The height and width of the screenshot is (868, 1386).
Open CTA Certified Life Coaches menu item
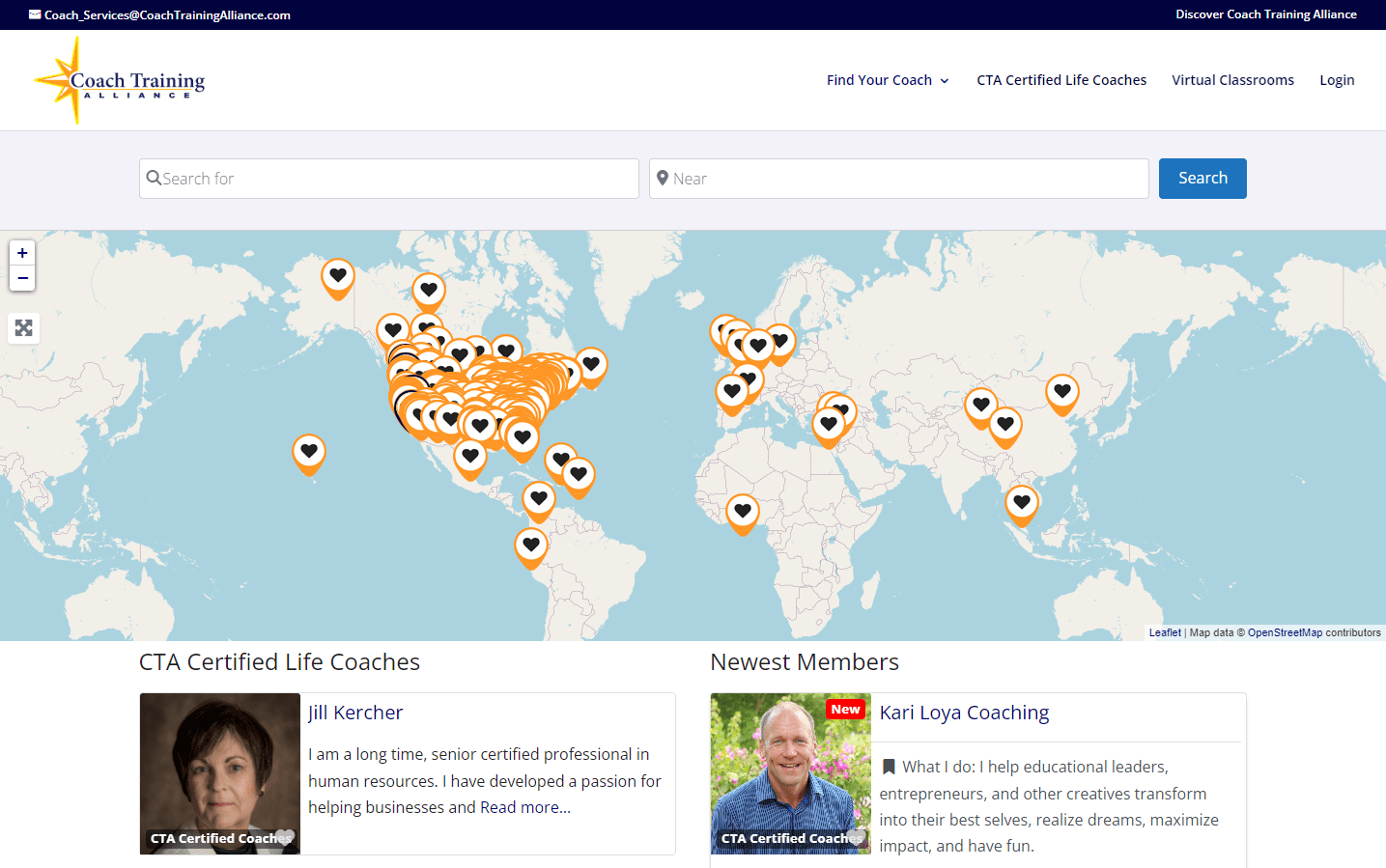click(1061, 80)
